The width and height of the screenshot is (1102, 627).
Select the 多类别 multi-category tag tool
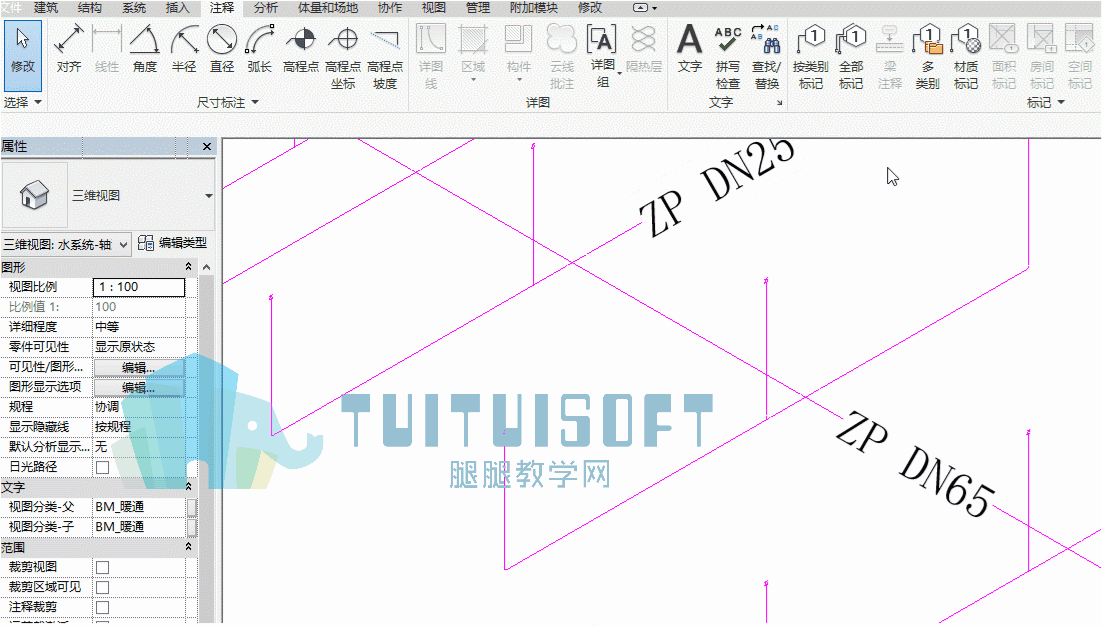[x=928, y=56]
